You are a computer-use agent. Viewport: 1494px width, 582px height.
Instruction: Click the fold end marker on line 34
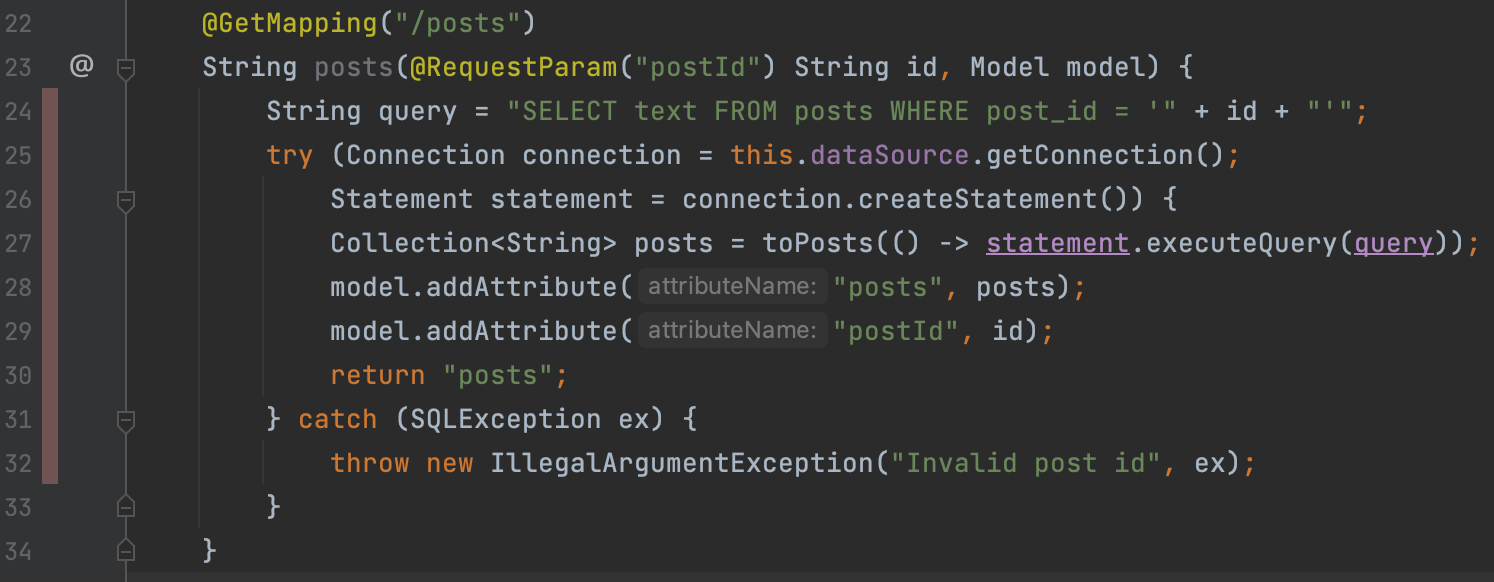(126, 549)
